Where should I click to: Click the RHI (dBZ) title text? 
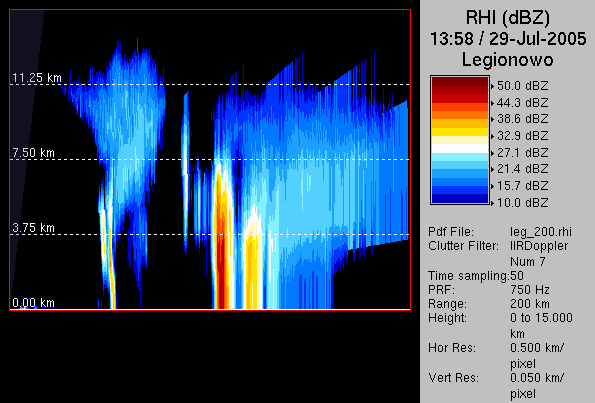[x=507, y=18]
